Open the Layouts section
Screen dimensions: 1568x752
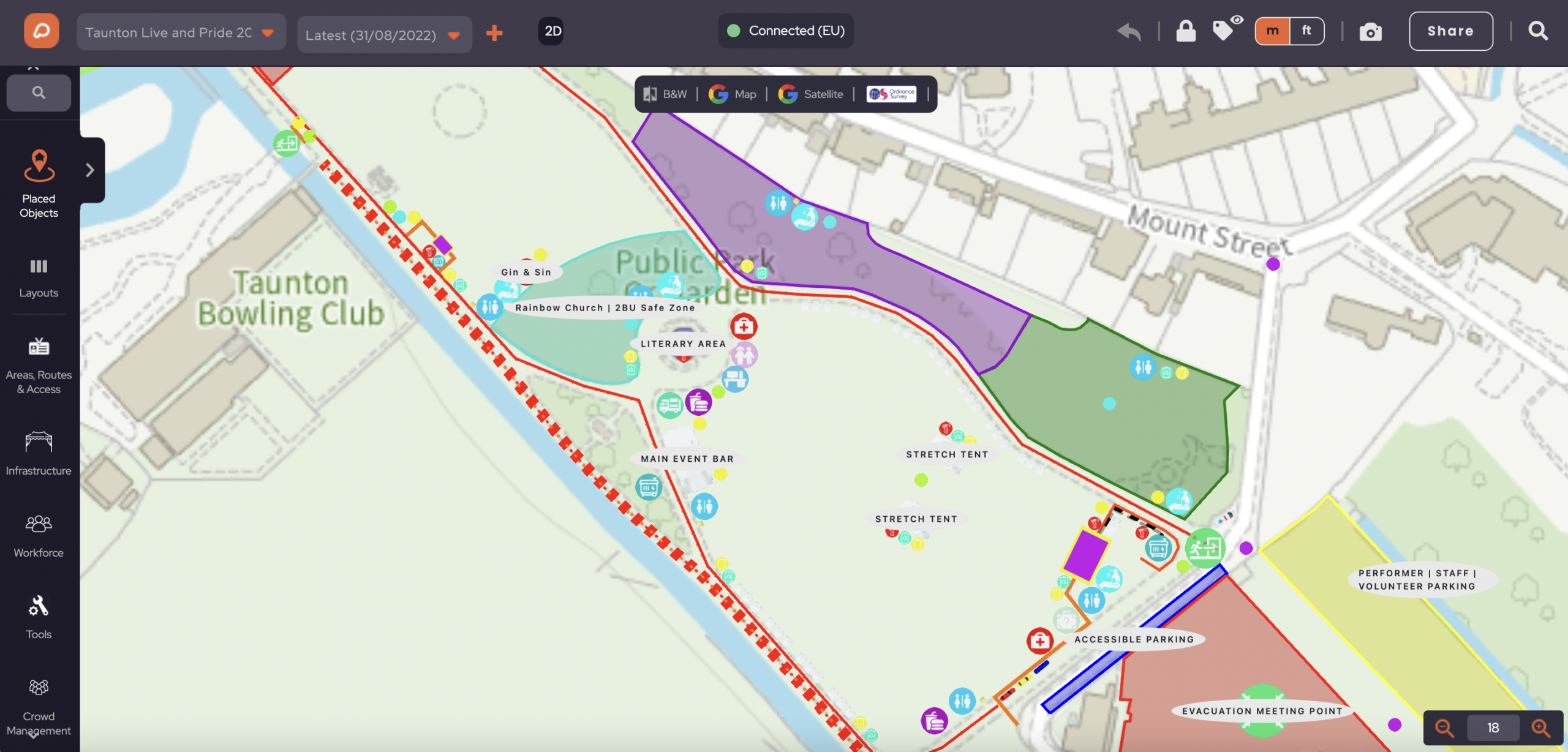coord(39,279)
